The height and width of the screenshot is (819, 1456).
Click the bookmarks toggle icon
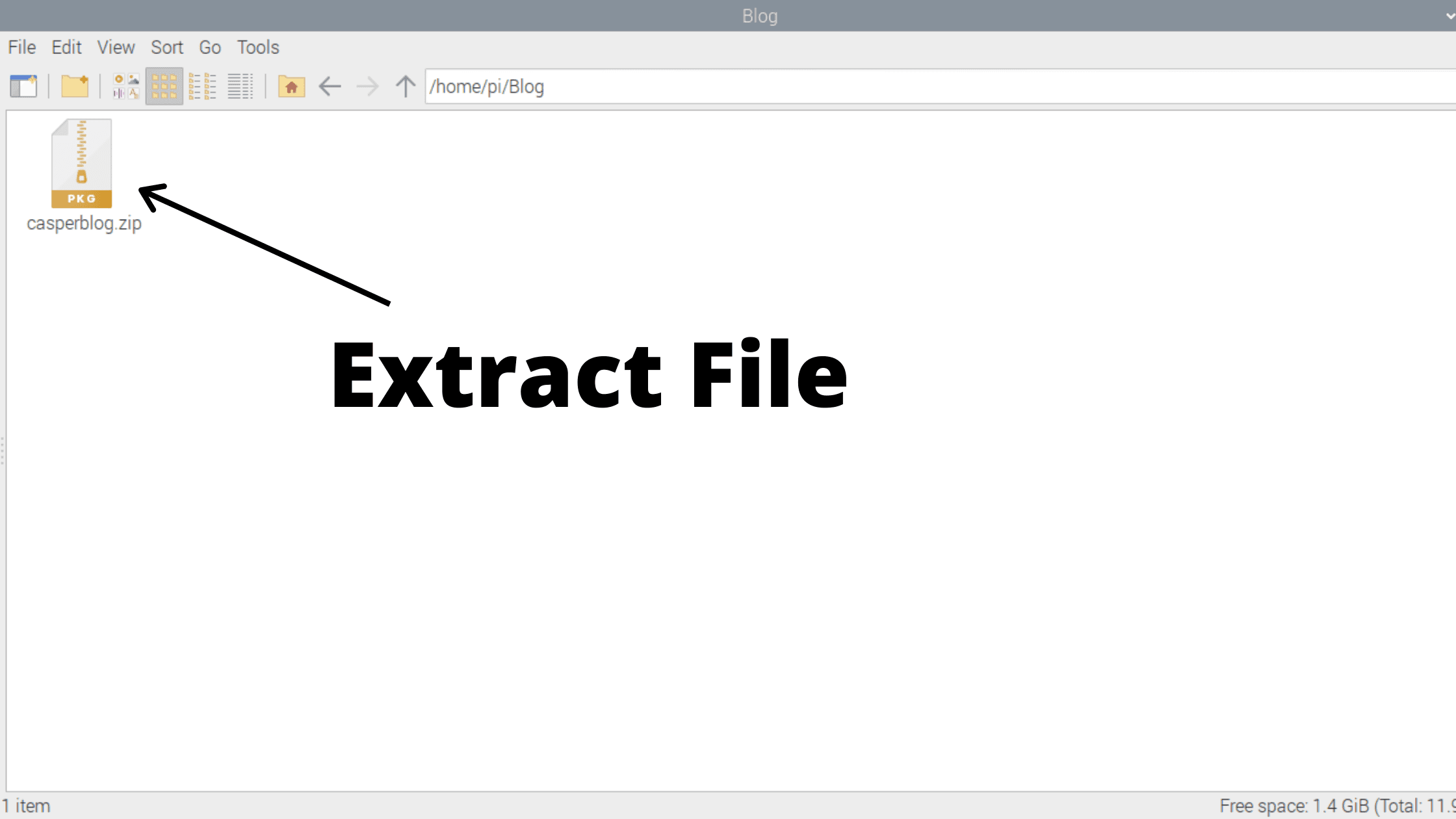click(x=23, y=86)
